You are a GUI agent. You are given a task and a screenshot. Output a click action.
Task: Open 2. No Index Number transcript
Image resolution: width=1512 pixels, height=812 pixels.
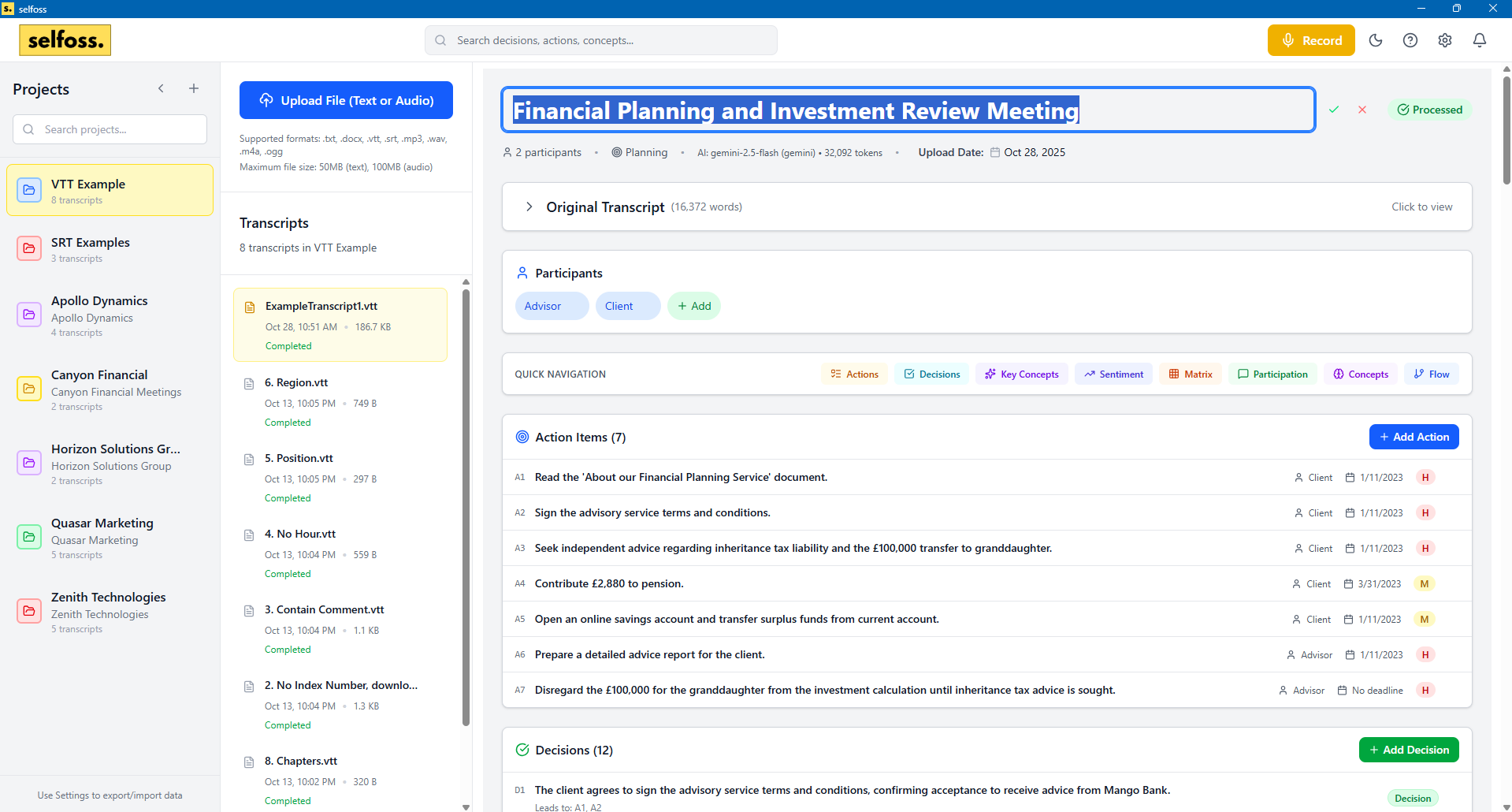coord(340,704)
